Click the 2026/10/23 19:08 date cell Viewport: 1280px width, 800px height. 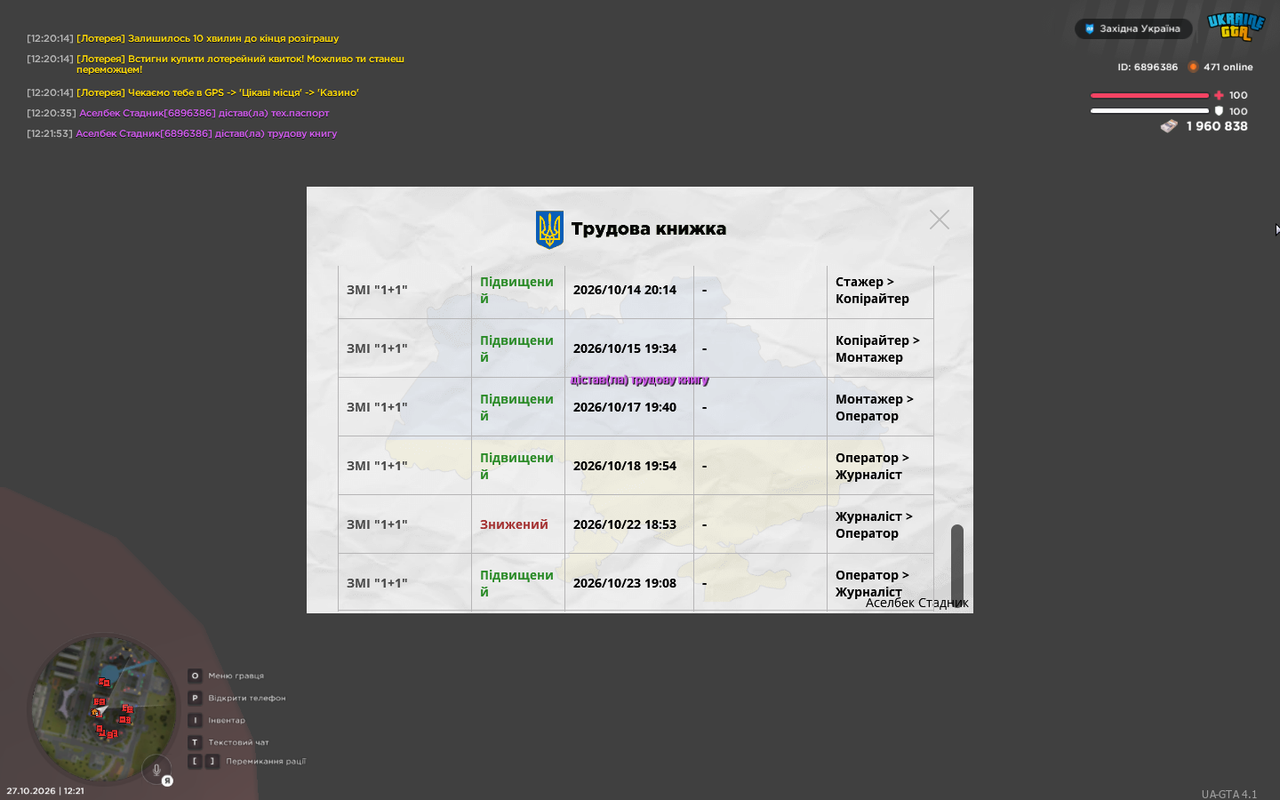pos(629,582)
